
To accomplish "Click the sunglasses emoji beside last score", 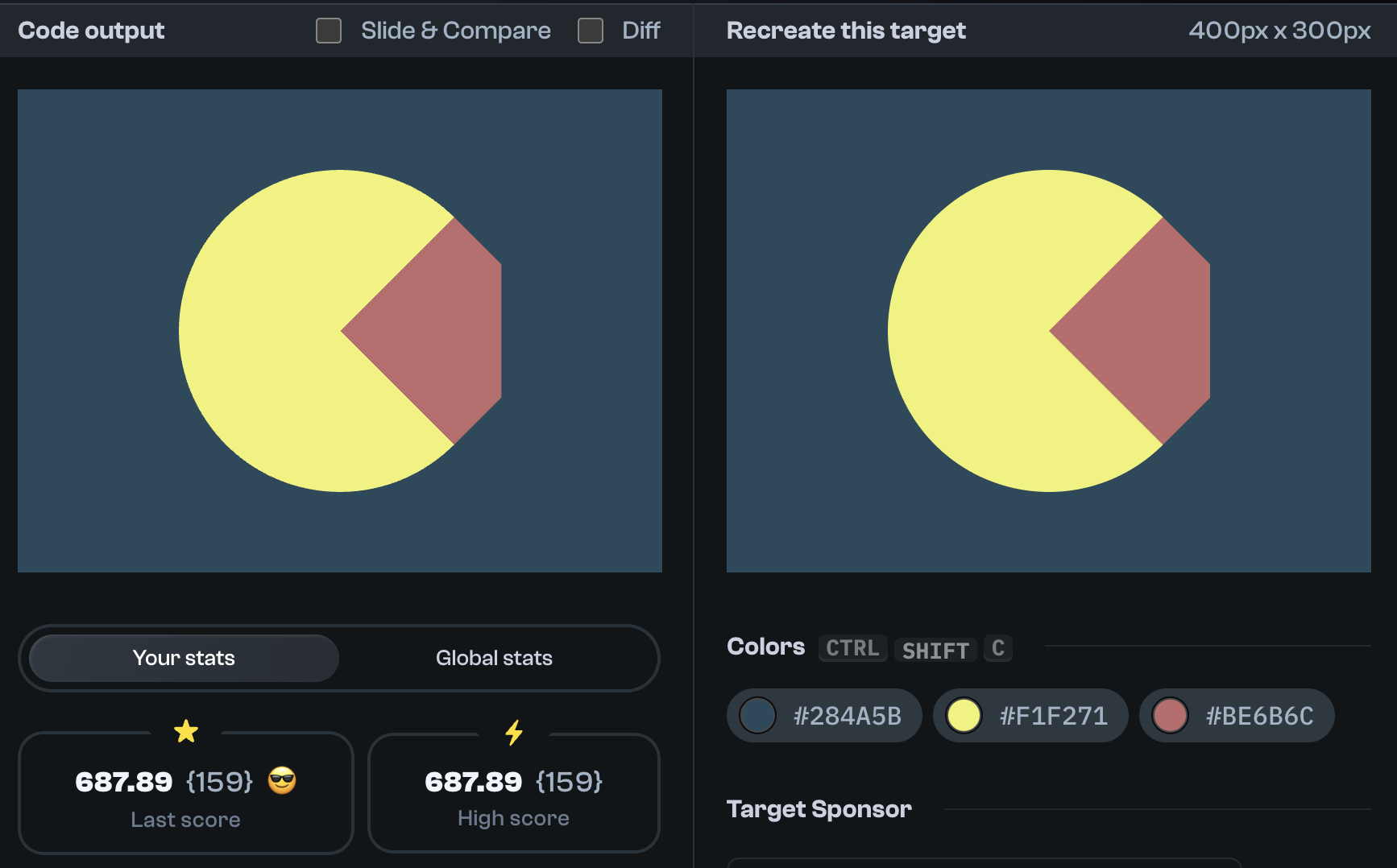I will coord(282,780).
